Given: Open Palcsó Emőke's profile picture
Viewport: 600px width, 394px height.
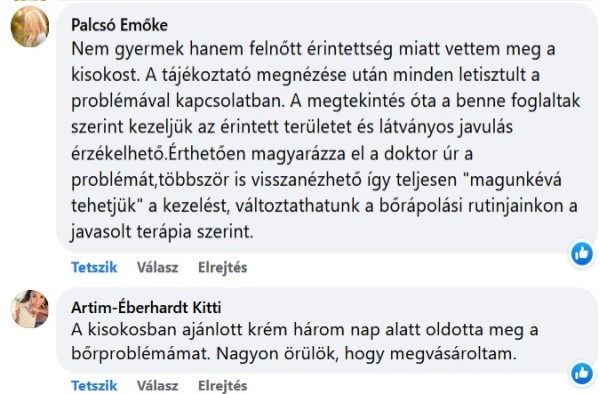Looking at the screenshot, I should point(30,26).
